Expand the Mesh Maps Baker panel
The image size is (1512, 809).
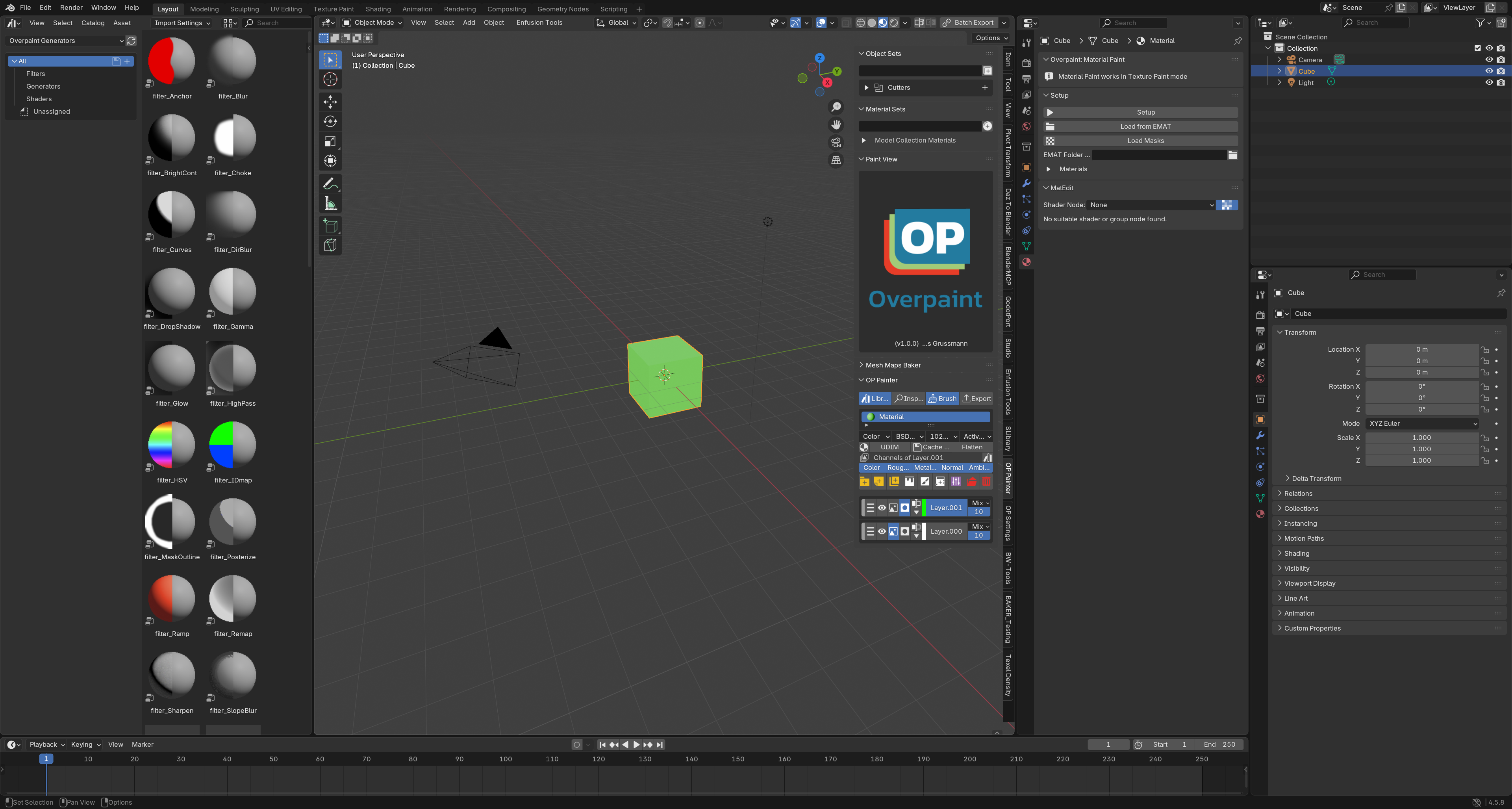point(893,365)
